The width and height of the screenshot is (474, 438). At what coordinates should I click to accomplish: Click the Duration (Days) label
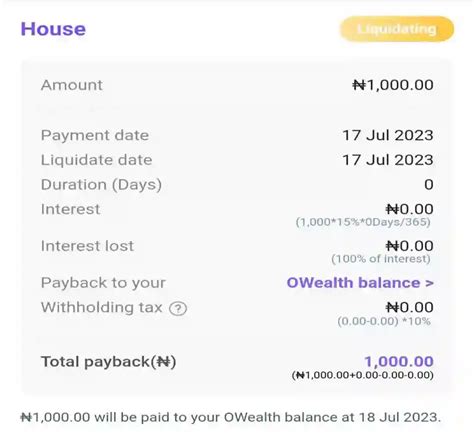tap(101, 185)
